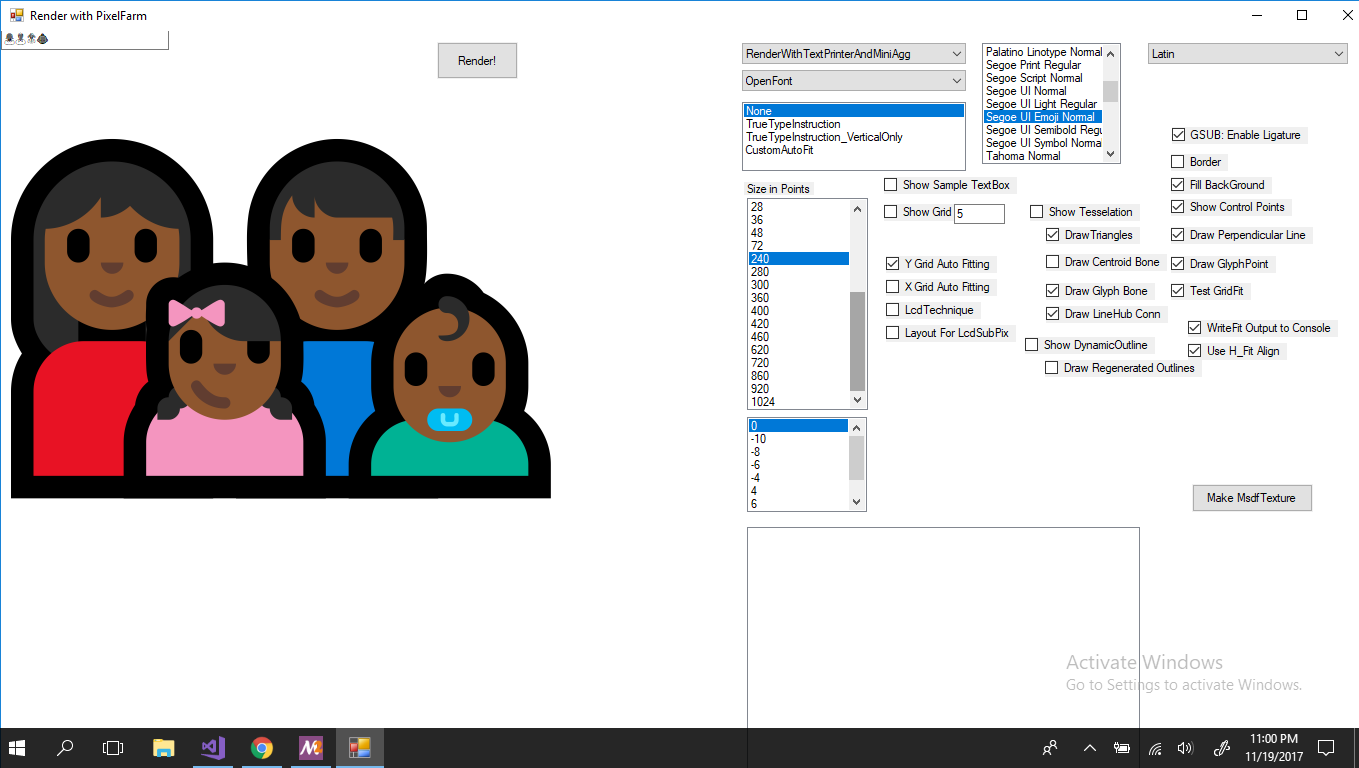
Task: Choose Segoe UI Emoji Normal font
Action: pyautogui.click(x=1043, y=117)
